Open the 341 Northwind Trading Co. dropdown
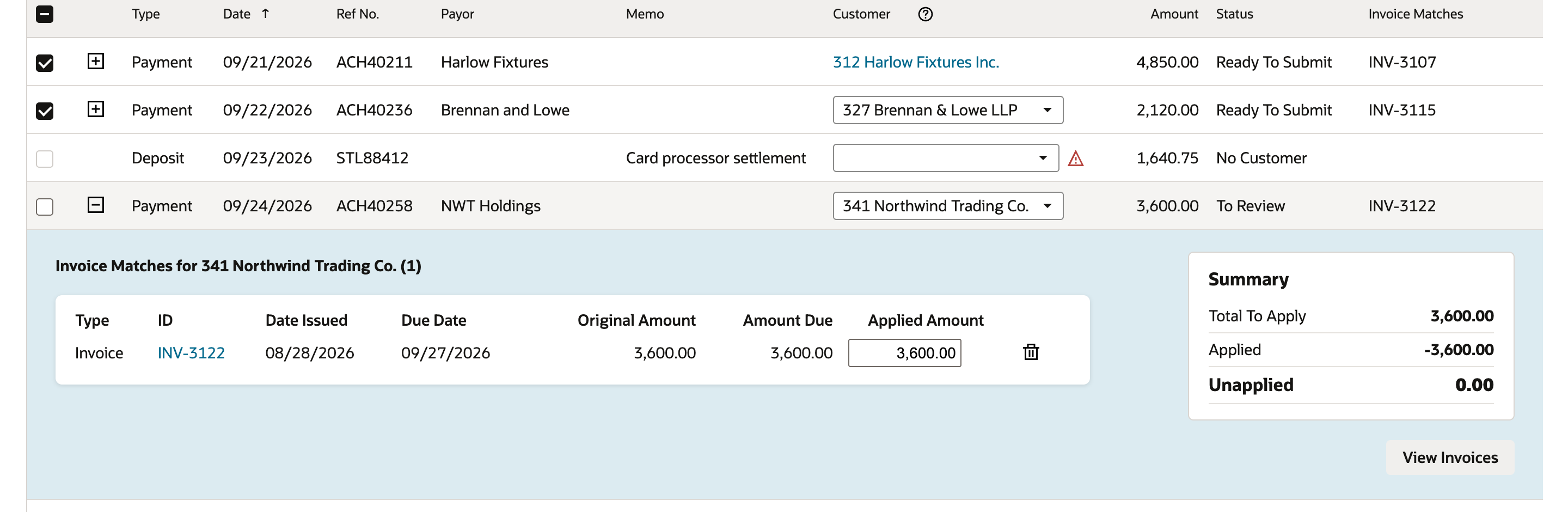The height and width of the screenshot is (512, 1568). tap(948, 206)
